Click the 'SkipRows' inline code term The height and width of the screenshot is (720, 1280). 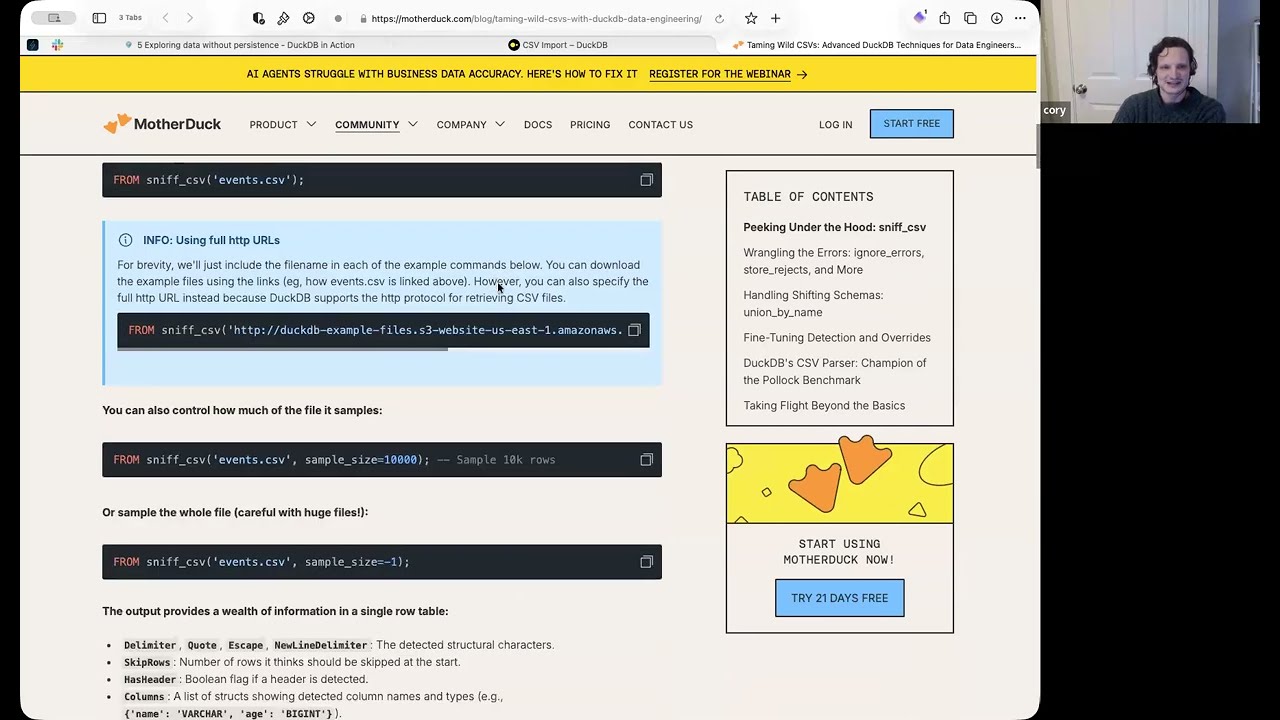click(x=147, y=662)
